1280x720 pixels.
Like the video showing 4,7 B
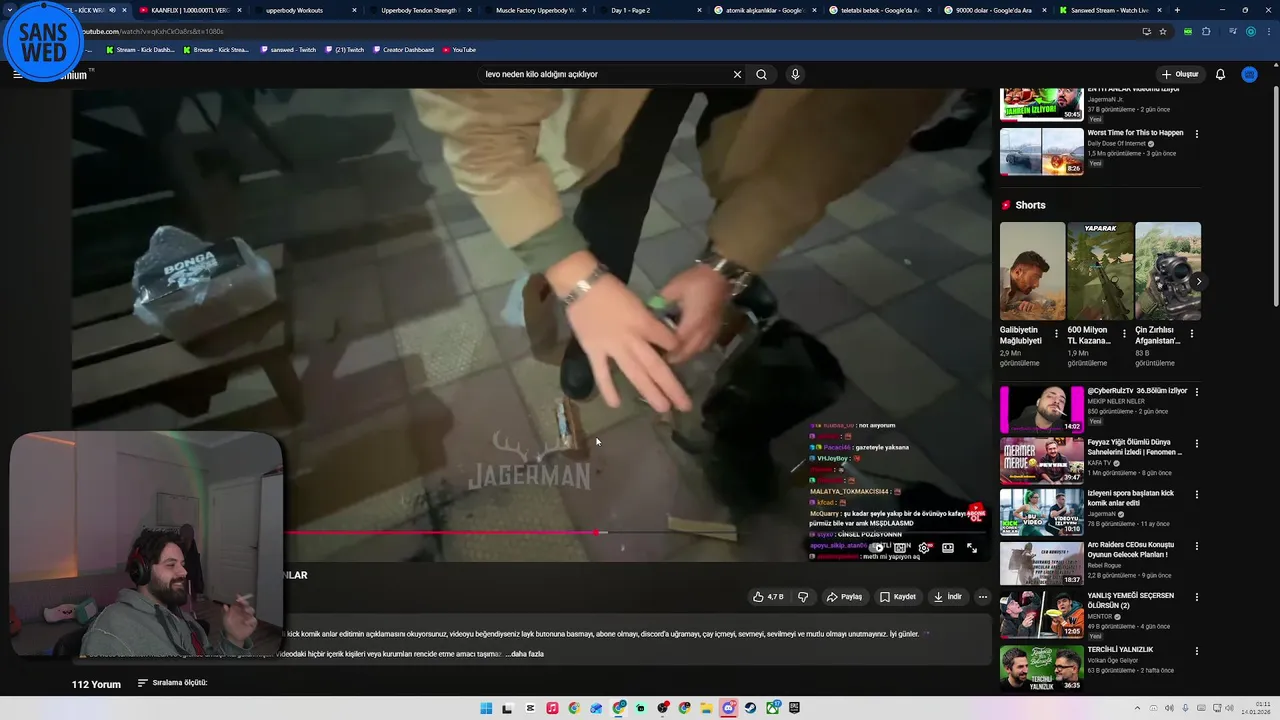point(768,597)
